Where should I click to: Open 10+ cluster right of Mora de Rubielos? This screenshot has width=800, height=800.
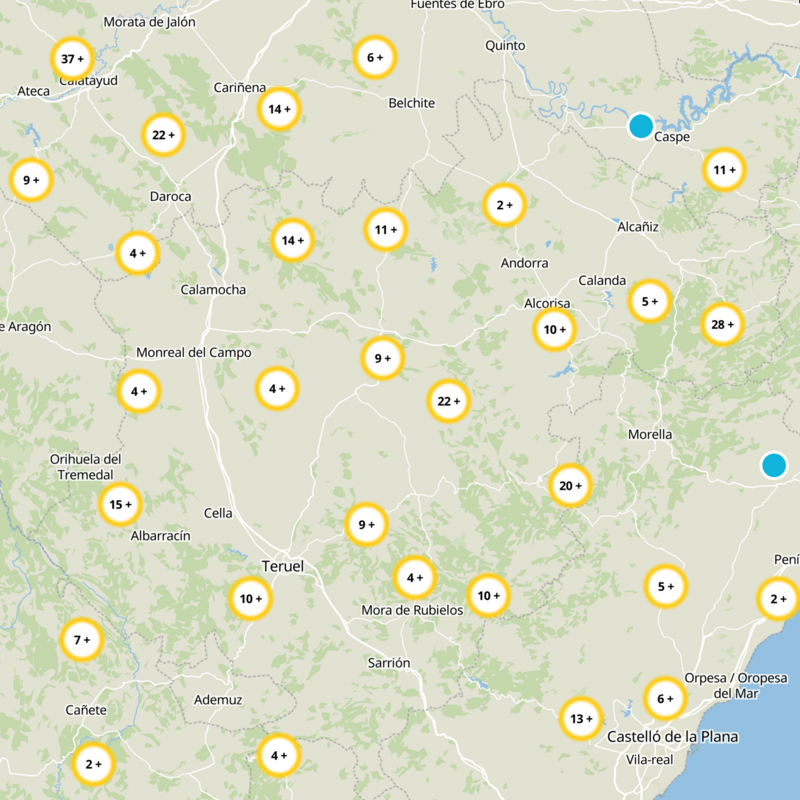coord(488,595)
